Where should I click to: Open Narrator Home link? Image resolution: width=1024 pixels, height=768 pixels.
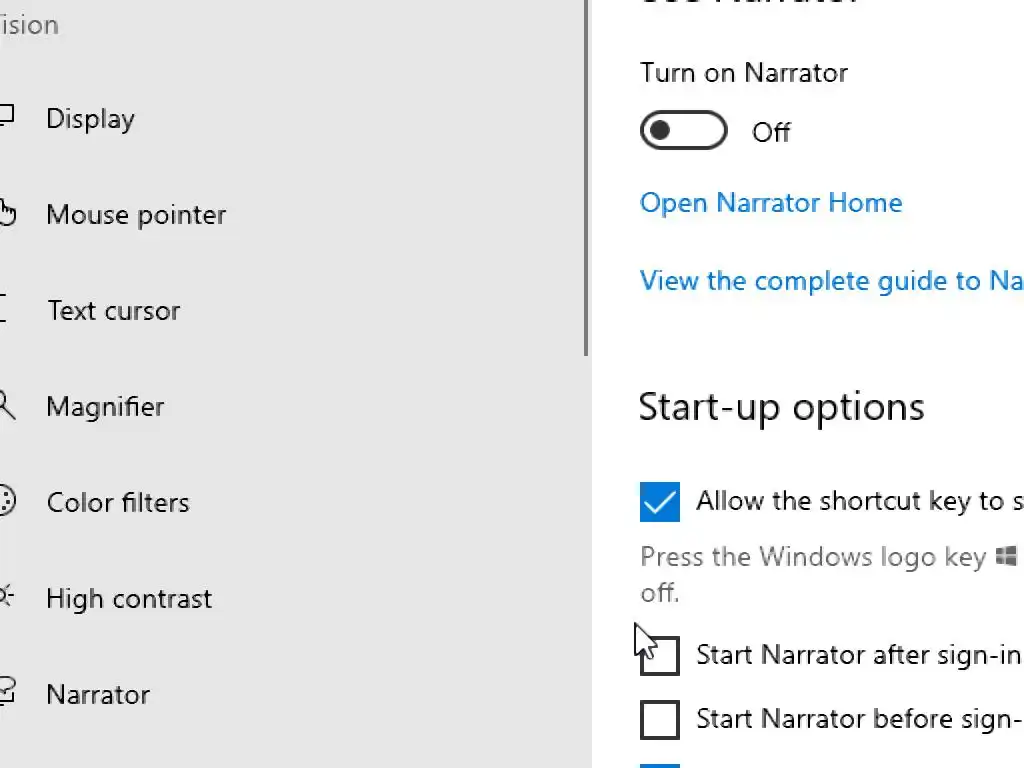point(771,203)
